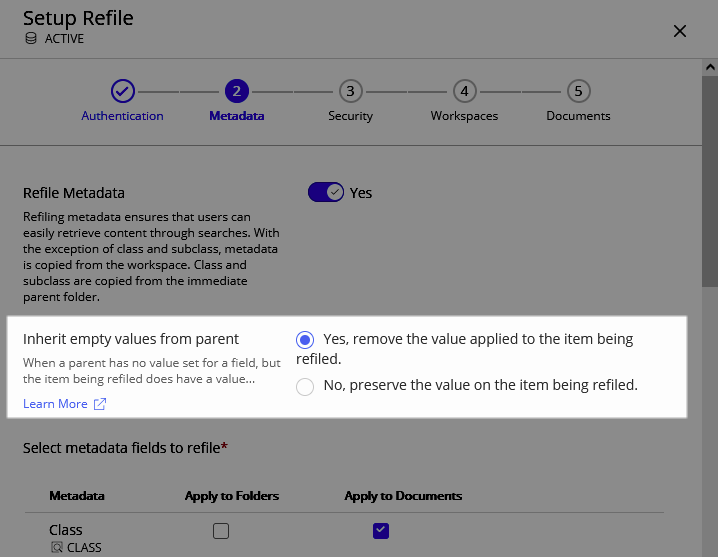
Task: Click the CLASS field lookup icon
Action: pyautogui.click(x=56, y=548)
